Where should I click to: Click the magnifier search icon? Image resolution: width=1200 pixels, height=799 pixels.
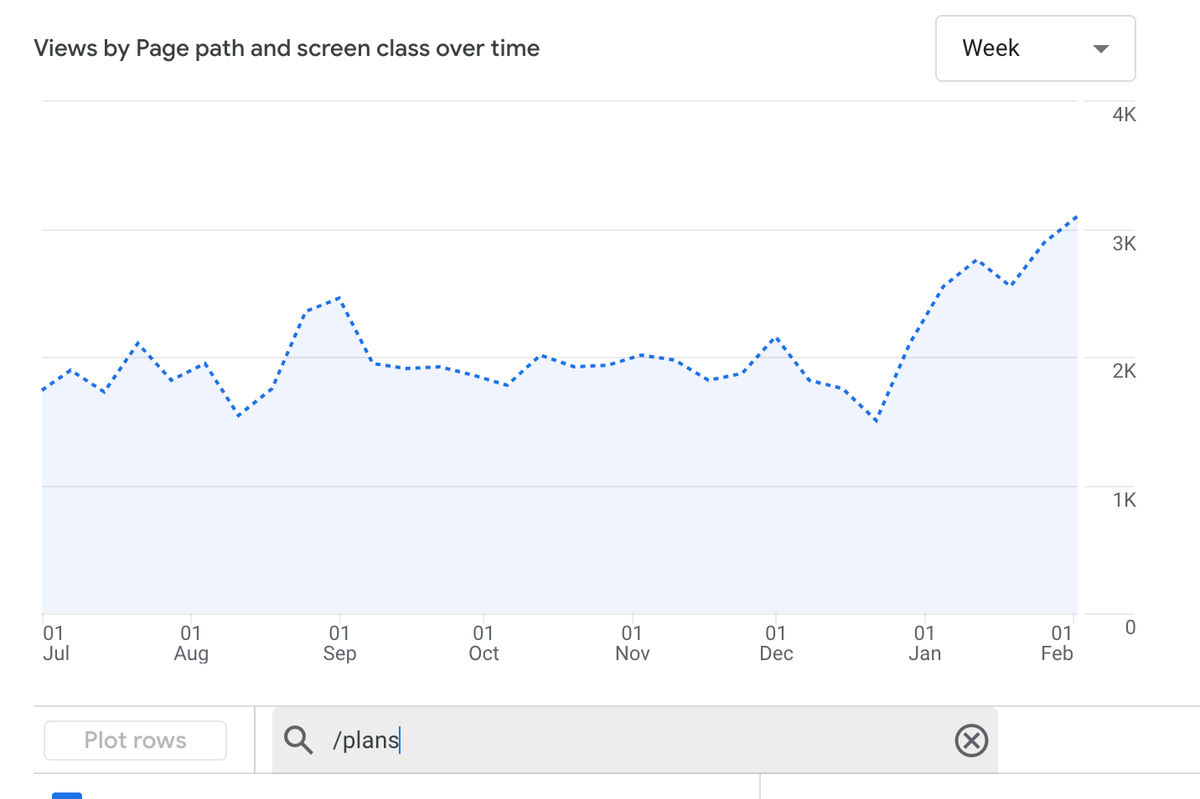[299, 740]
